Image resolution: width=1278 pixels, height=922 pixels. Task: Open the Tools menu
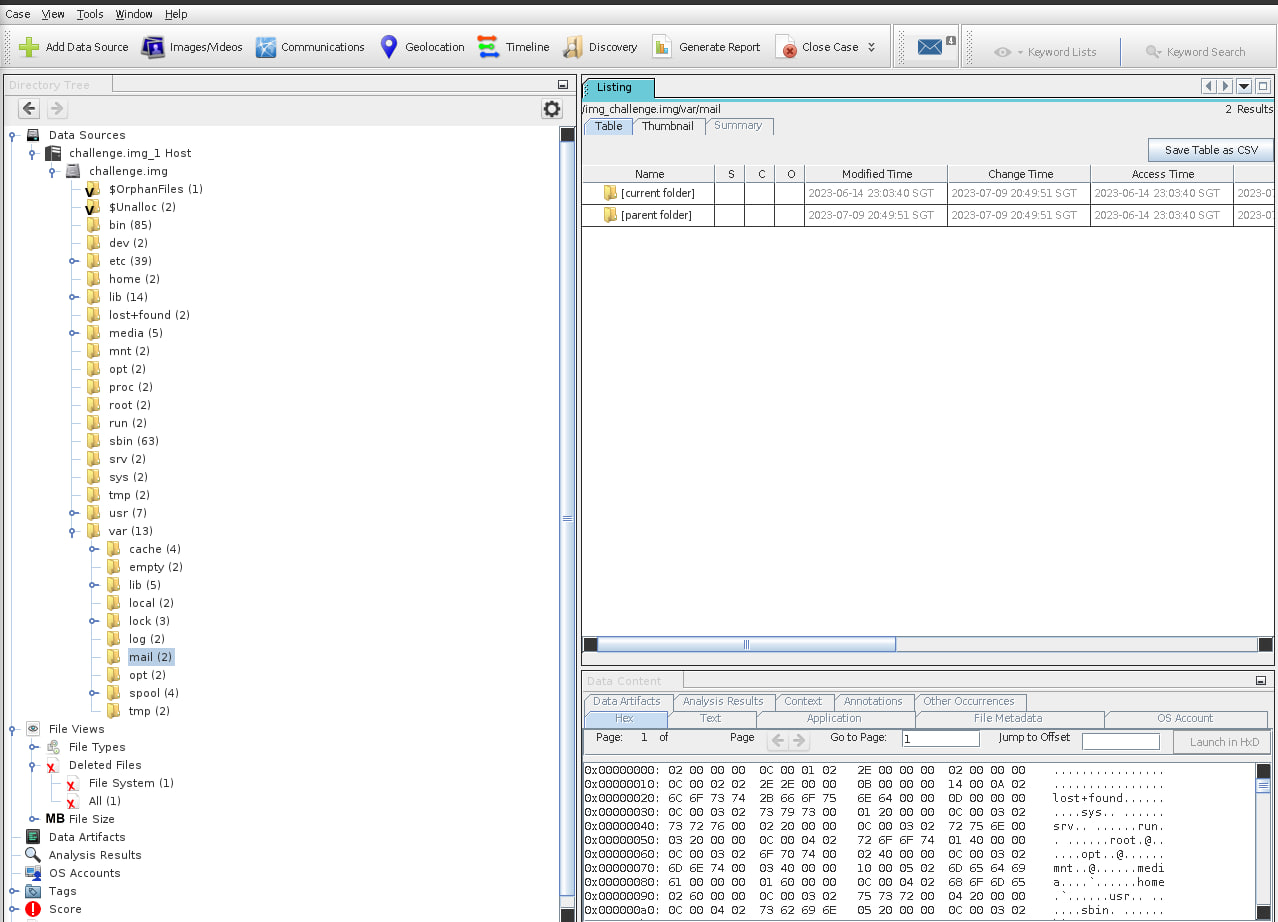[90, 14]
